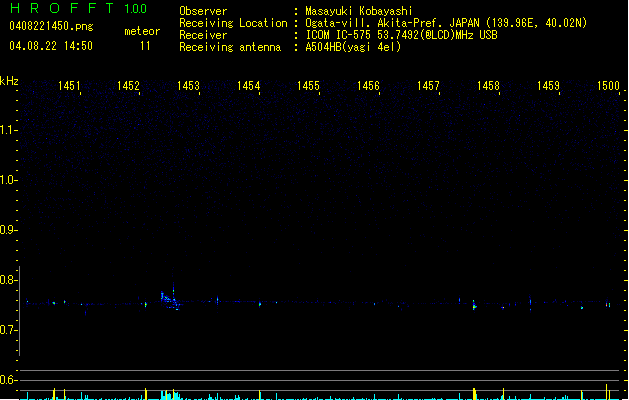Click the 0.6 kHz frequency tick label
629x400 pixels.
pos(8,380)
